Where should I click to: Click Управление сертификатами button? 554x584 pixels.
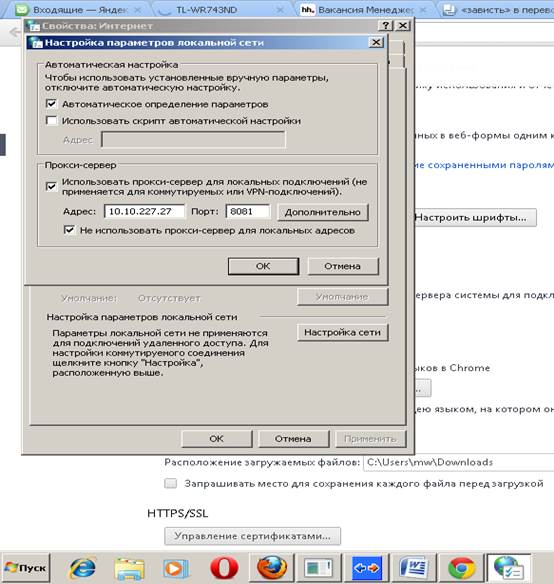[x=253, y=536]
